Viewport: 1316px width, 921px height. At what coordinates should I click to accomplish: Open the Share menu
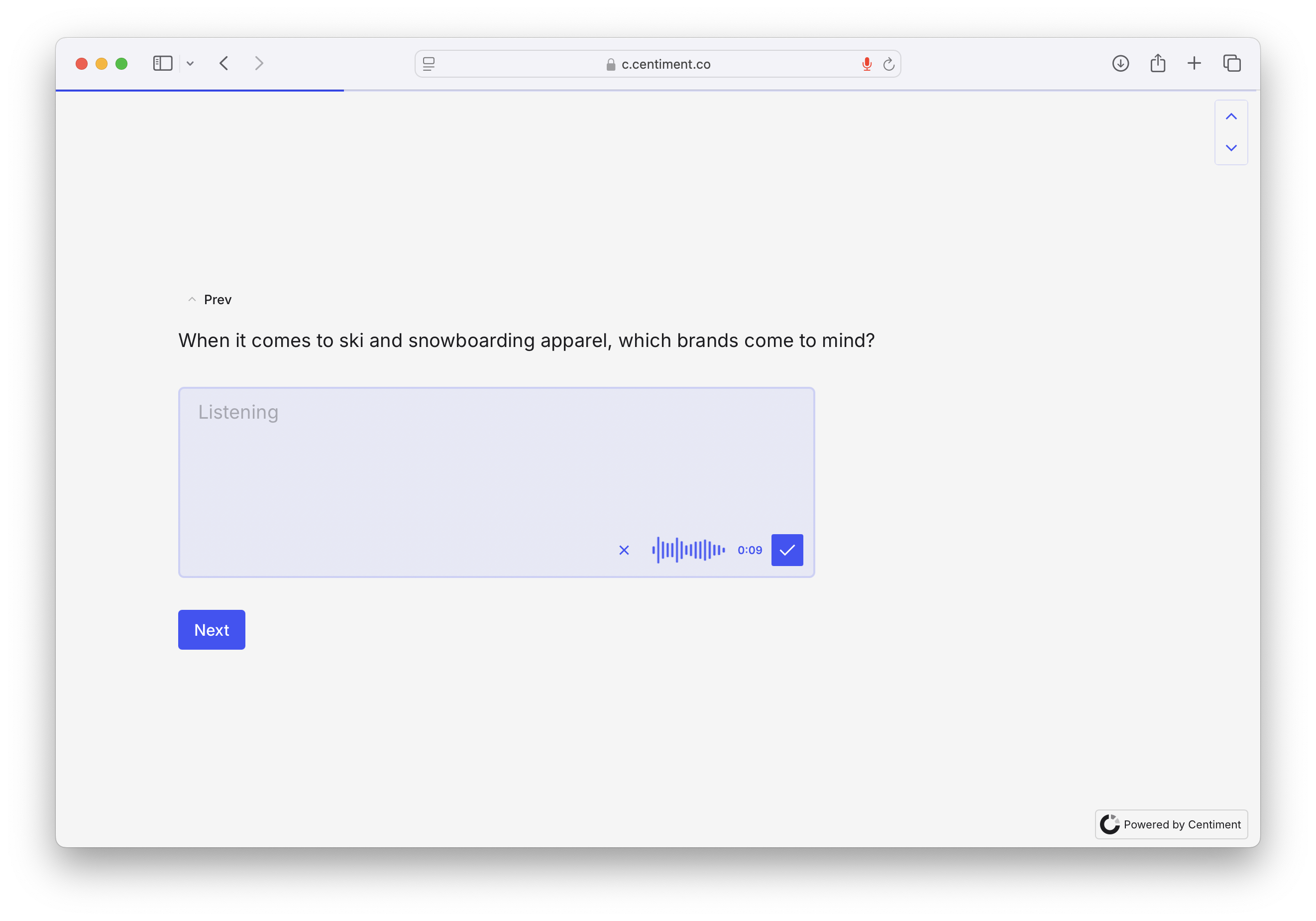1157,63
